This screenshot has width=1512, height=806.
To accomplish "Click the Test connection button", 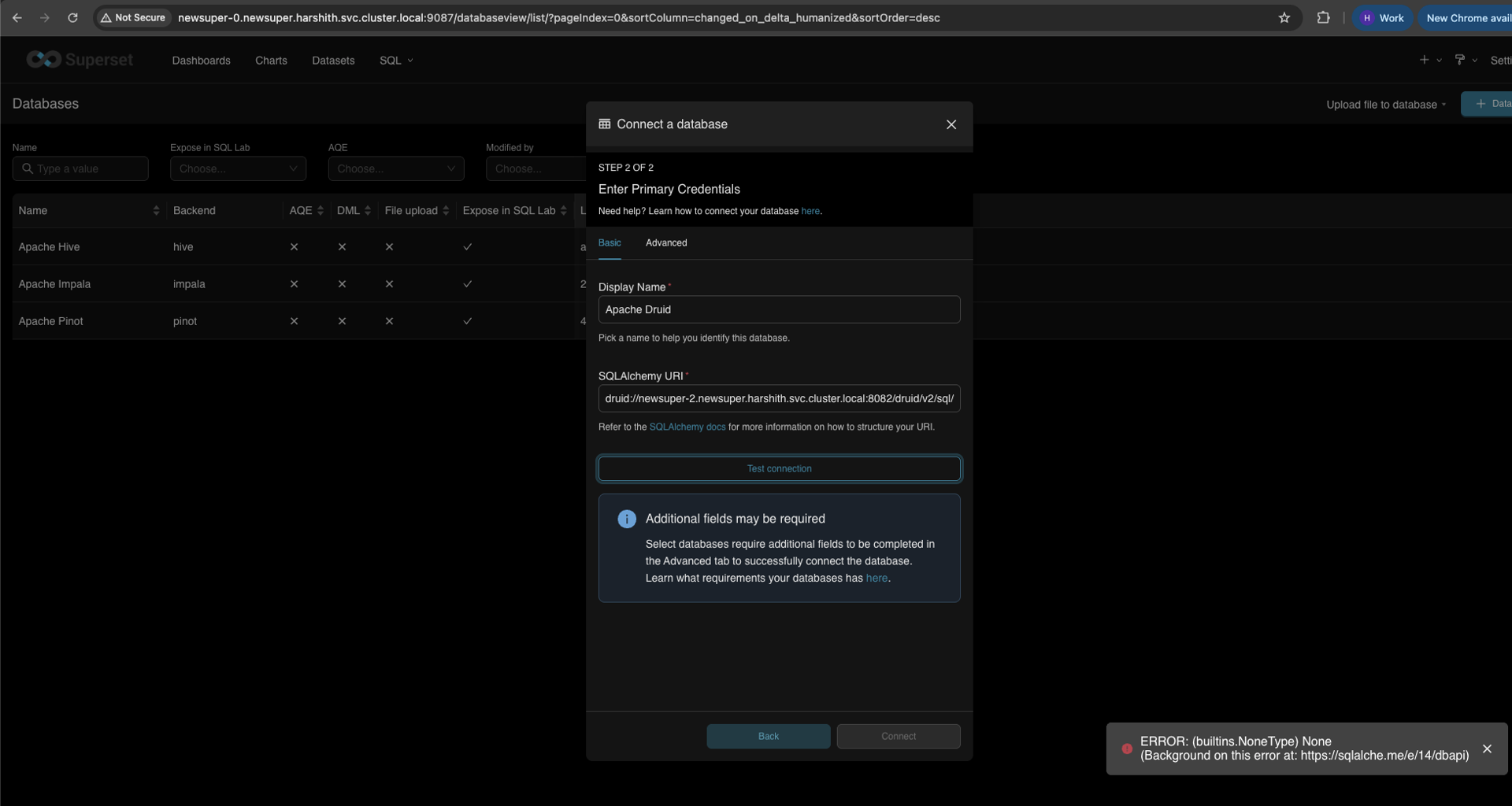I will tap(780, 468).
